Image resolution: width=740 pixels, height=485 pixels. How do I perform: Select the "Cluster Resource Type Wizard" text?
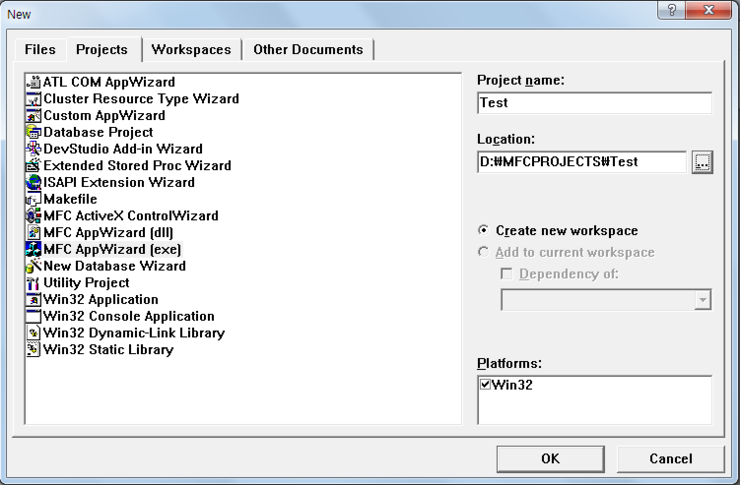click(x=141, y=99)
